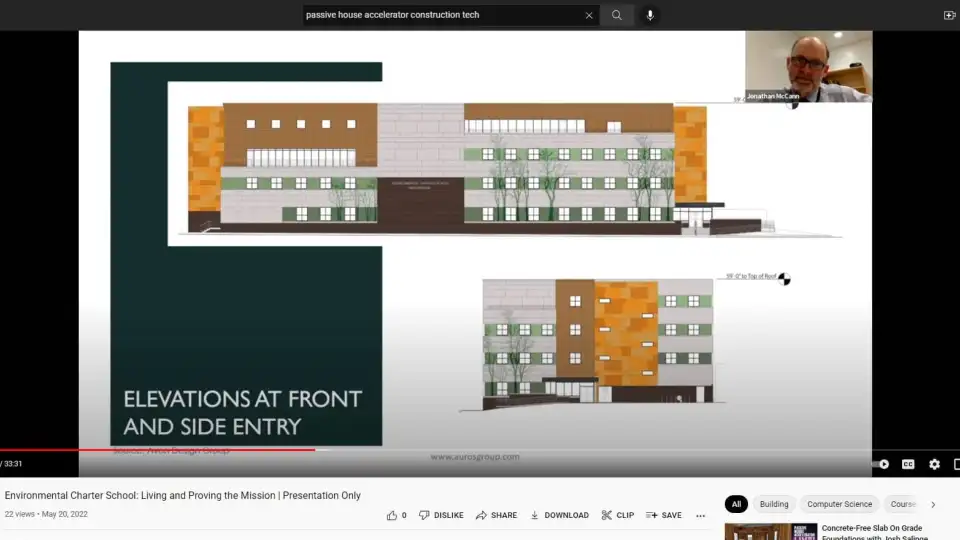Seek using the red video progress bar
960x540 pixels.
click(x=200, y=450)
